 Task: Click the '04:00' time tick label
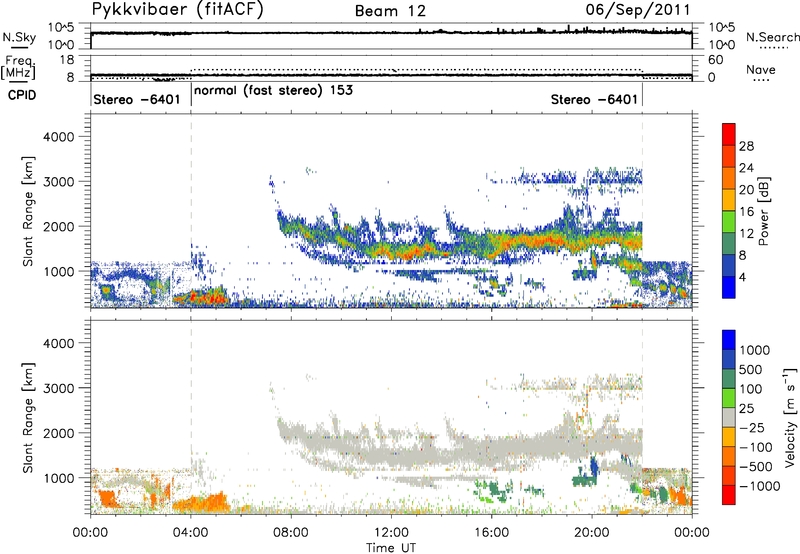click(191, 533)
